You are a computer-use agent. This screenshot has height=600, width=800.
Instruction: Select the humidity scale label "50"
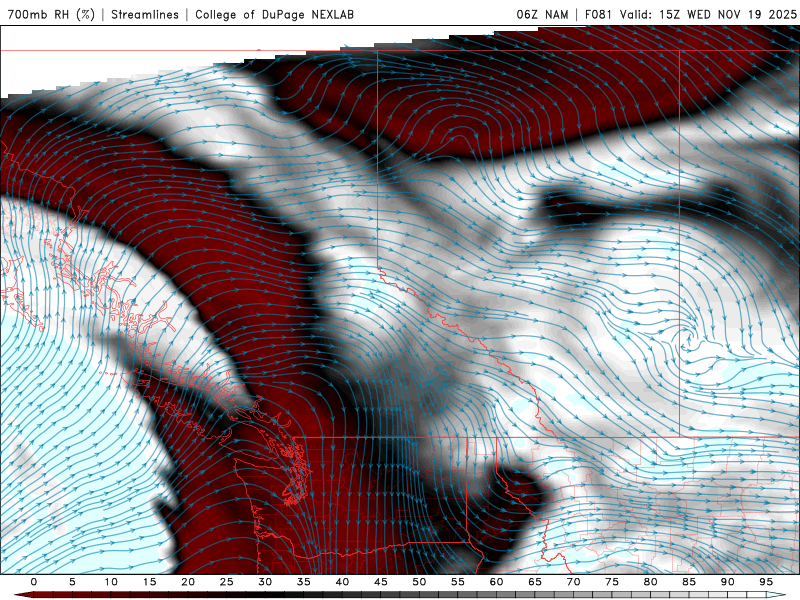click(x=419, y=582)
